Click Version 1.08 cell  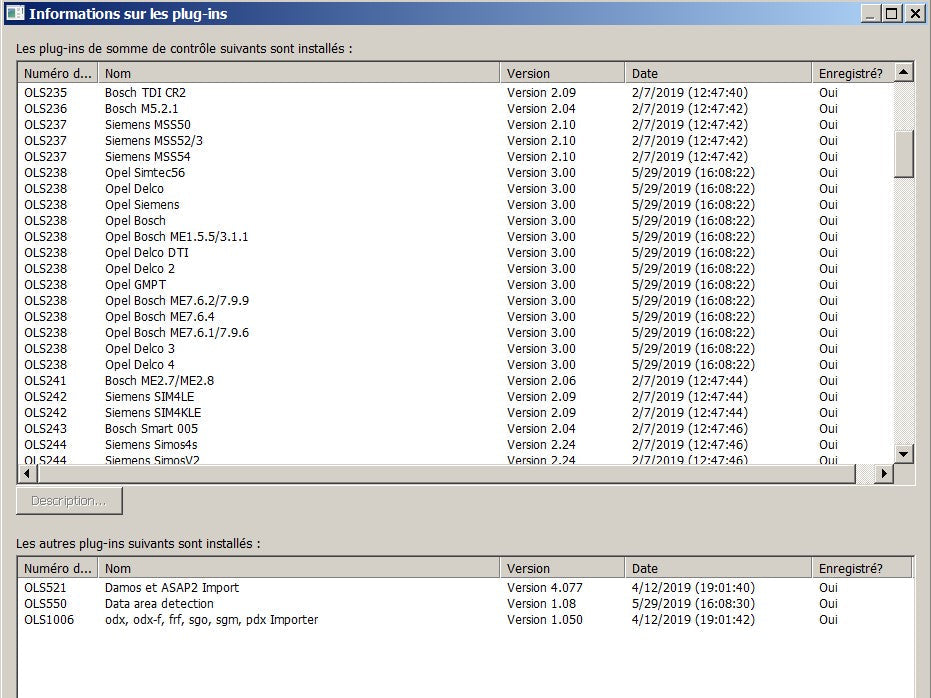[542, 604]
